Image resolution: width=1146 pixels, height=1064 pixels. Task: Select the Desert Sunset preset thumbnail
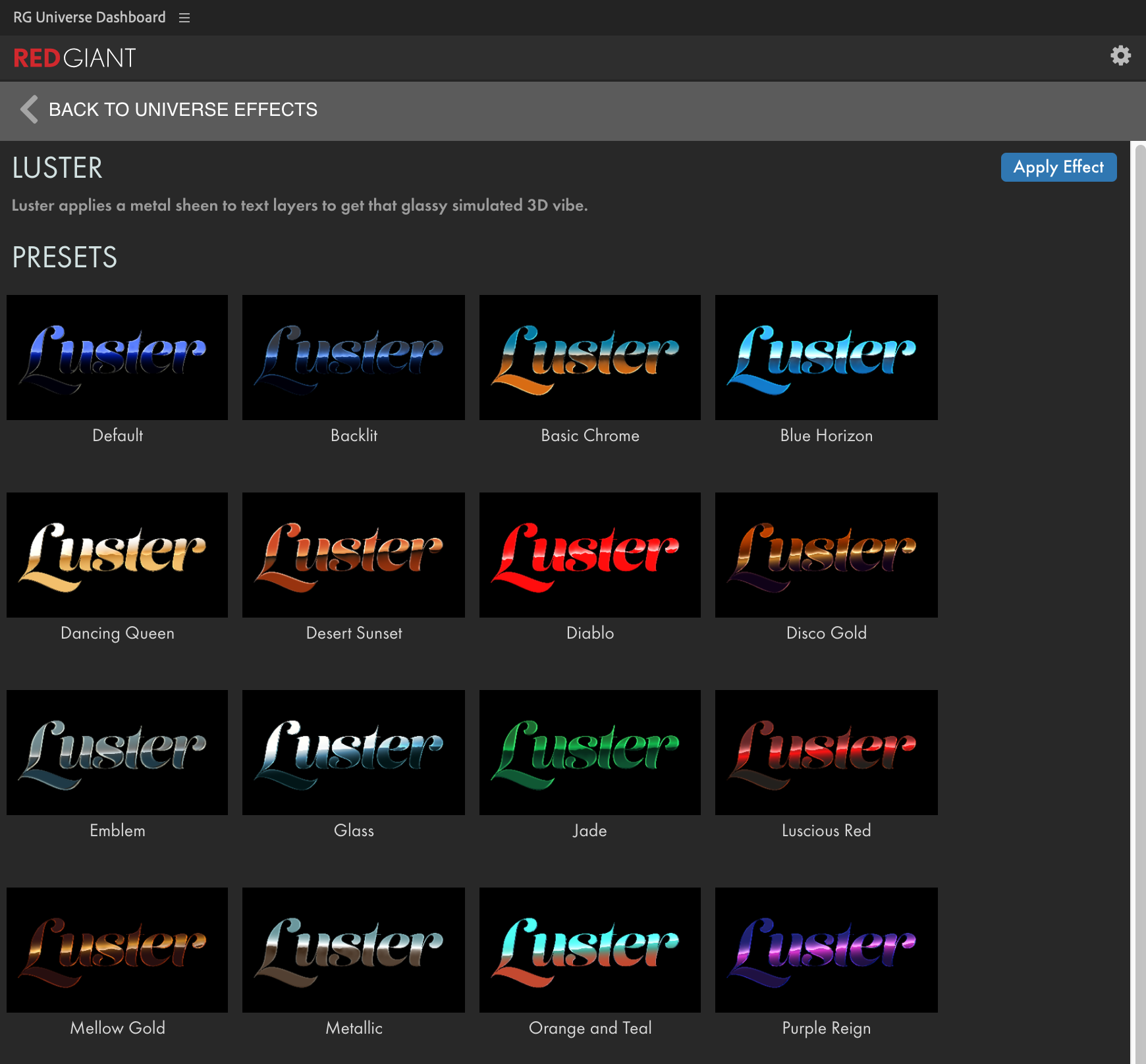click(x=354, y=555)
